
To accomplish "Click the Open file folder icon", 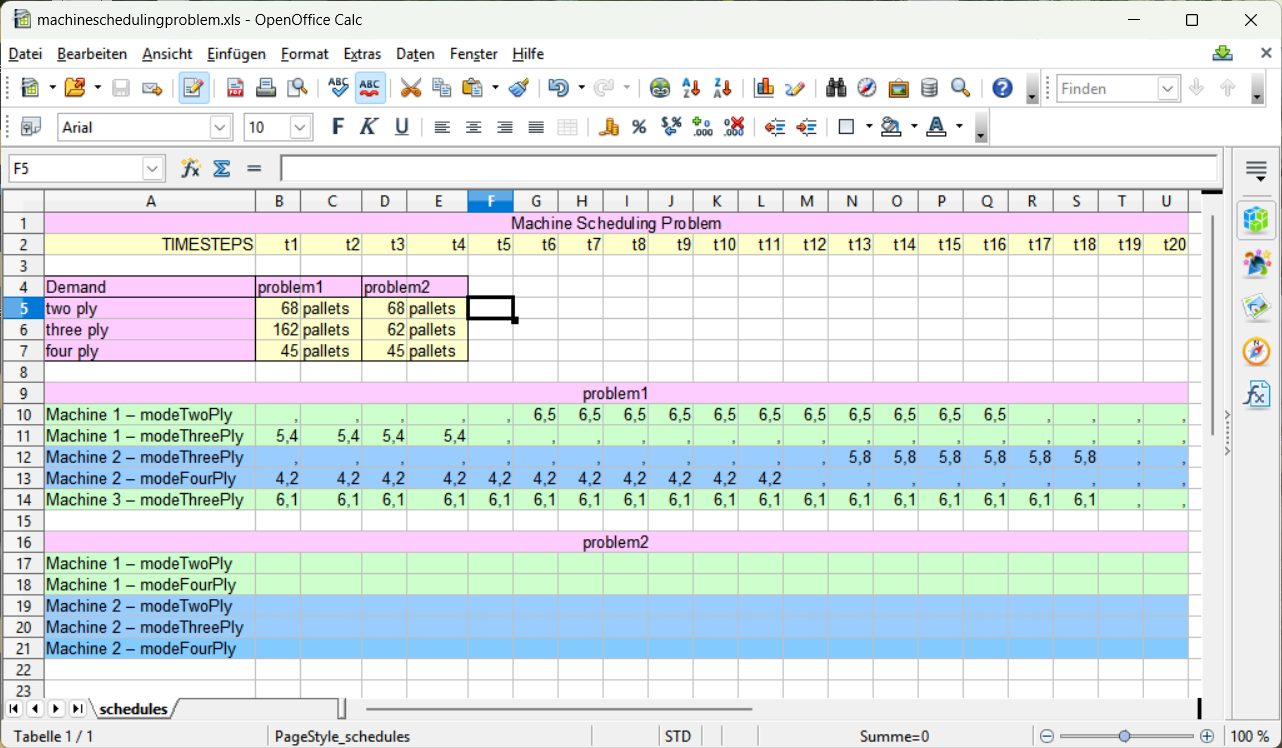I will pos(75,88).
